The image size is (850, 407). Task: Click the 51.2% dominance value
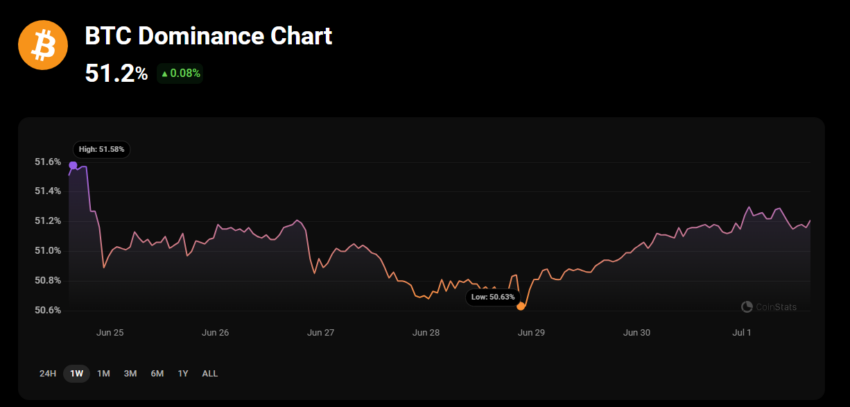pyautogui.click(x=117, y=74)
